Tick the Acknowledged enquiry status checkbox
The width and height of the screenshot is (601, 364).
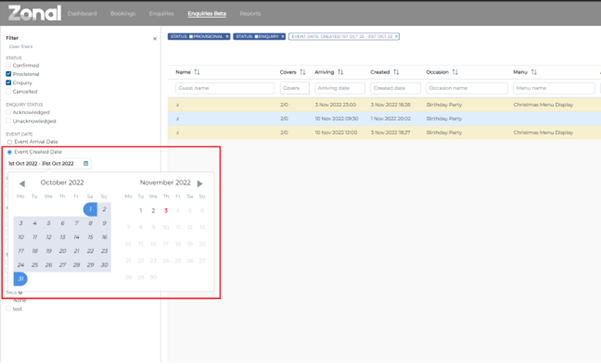point(8,112)
